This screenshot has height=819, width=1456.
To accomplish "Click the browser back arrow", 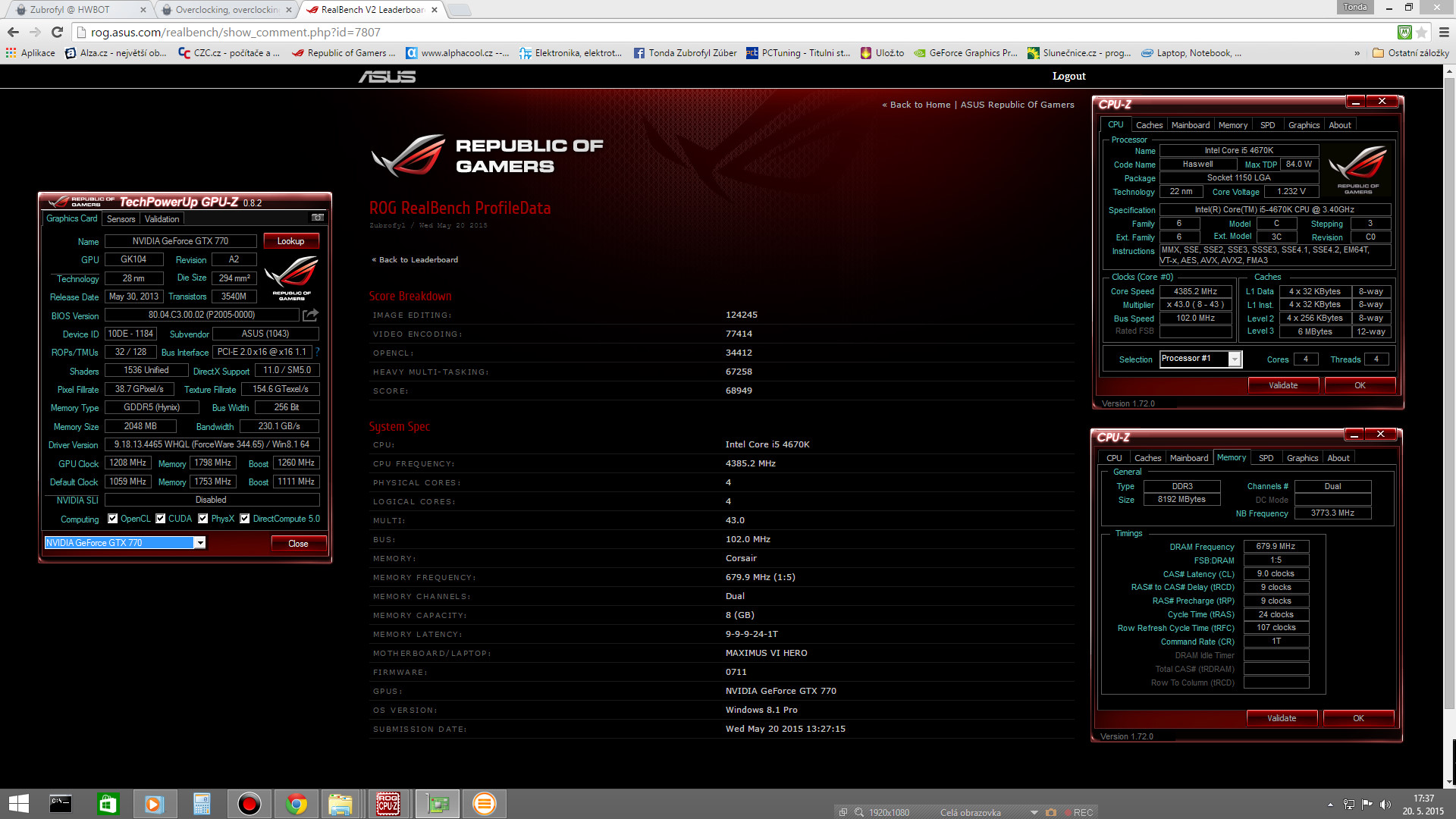I will click(x=13, y=32).
